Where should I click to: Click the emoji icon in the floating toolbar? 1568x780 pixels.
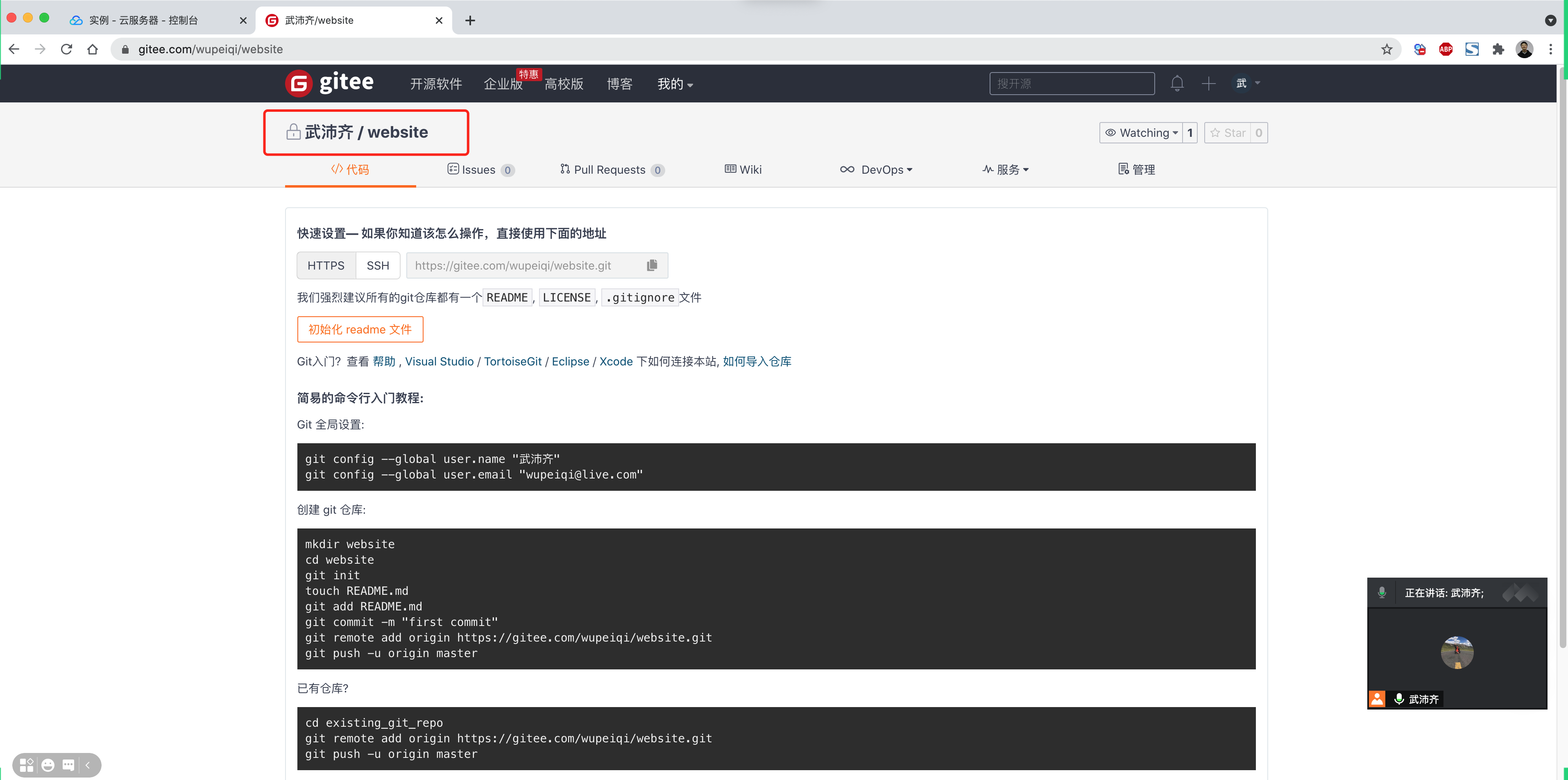pos(48,765)
